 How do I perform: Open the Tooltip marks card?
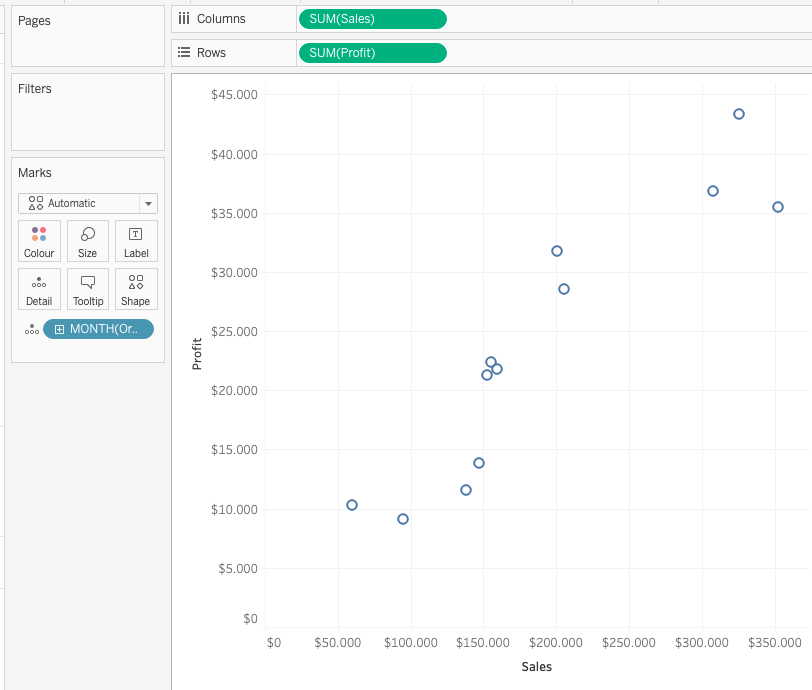[x=88, y=289]
